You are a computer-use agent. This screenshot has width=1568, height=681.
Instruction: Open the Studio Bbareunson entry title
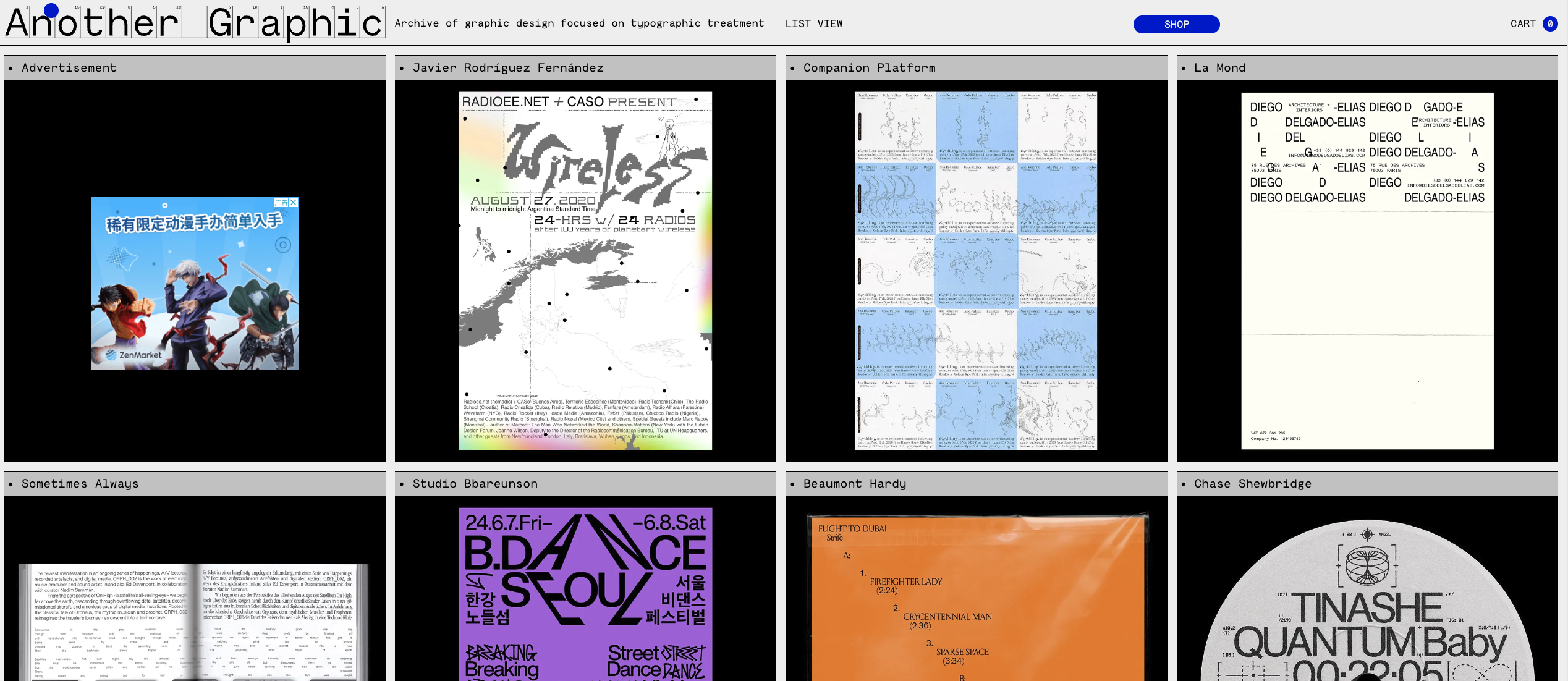pos(475,484)
